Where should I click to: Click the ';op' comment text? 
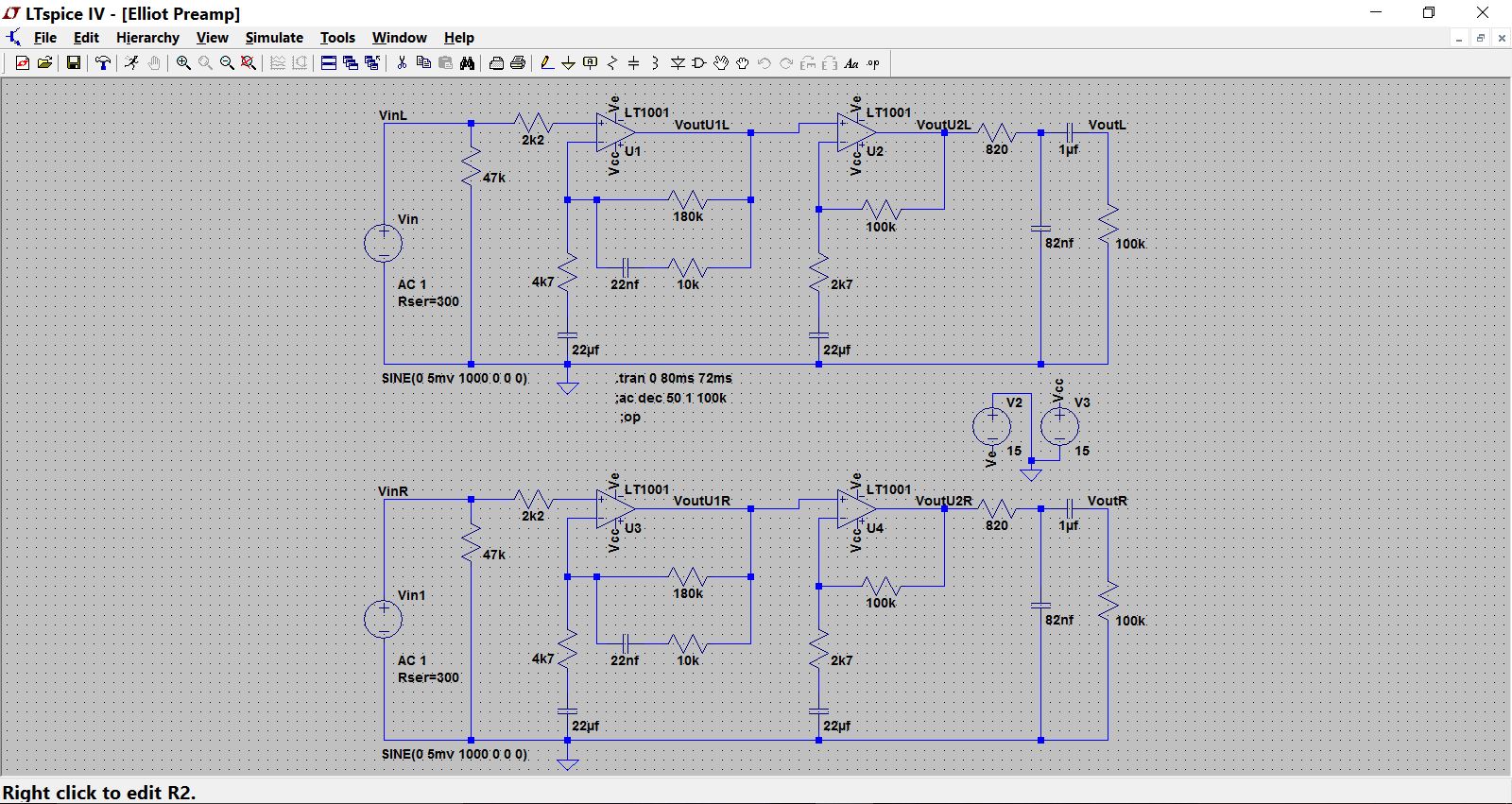pyautogui.click(x=630, y=417)
